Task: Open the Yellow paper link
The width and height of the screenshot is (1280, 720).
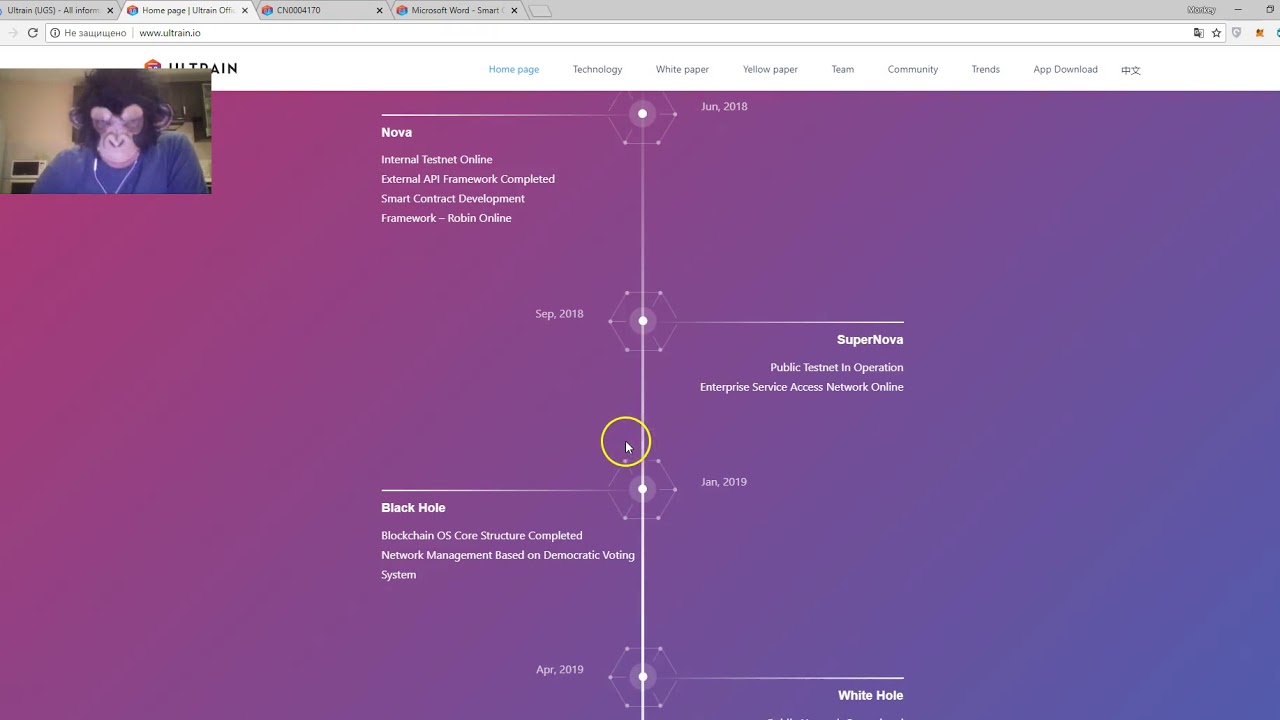Action: pos(770,69)
